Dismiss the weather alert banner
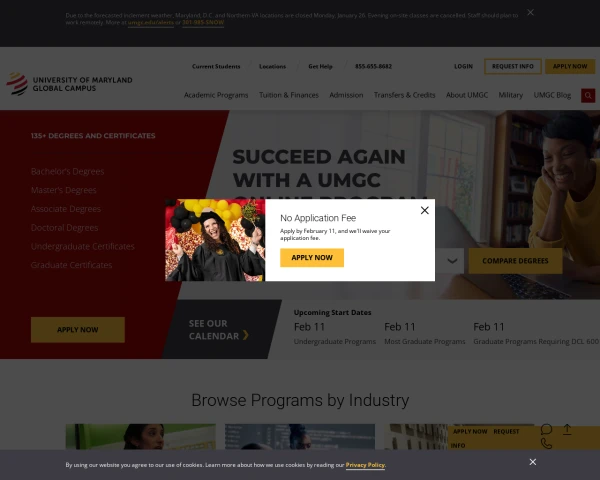 (x=530, y=13)
